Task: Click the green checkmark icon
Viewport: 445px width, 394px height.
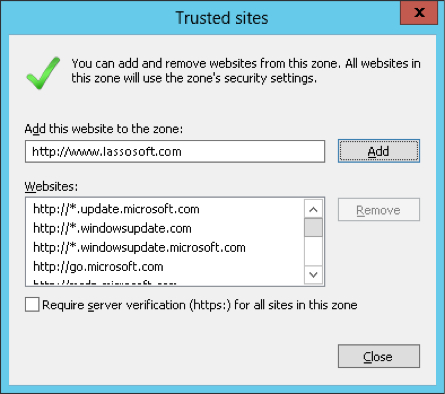Action: click(43, 73)
